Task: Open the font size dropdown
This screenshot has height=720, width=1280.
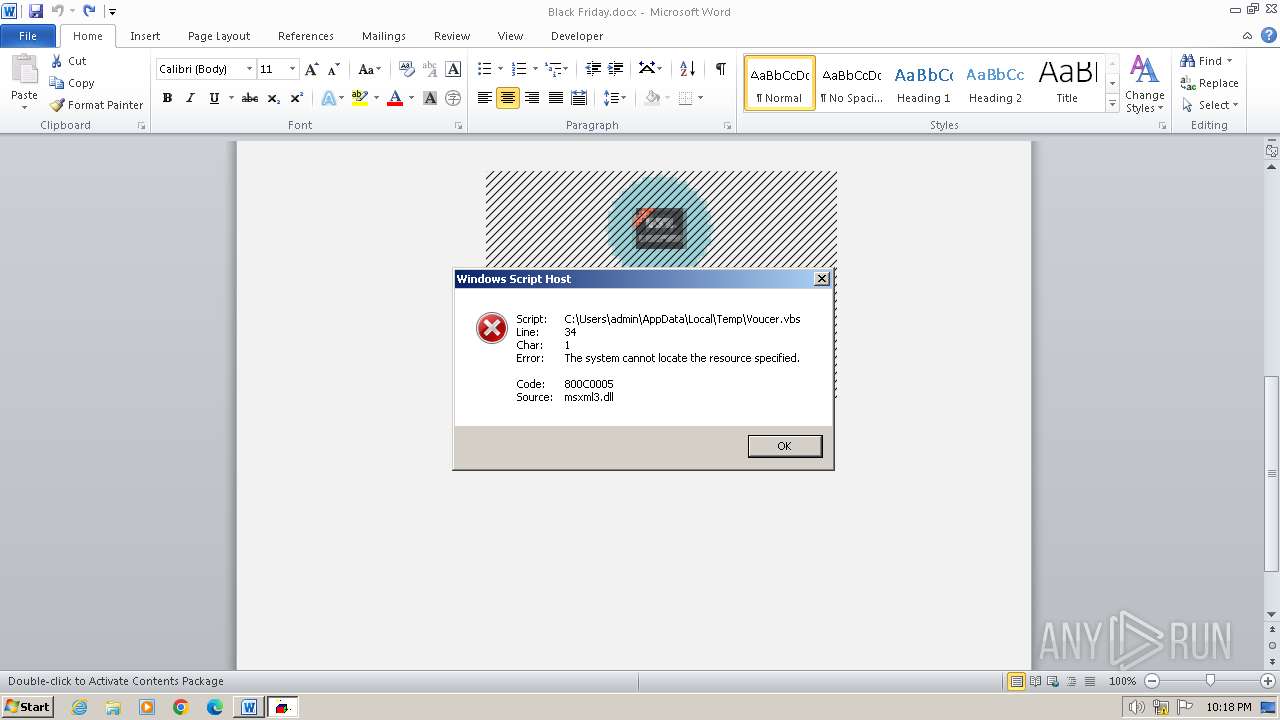Action: [x=292, y=69]
